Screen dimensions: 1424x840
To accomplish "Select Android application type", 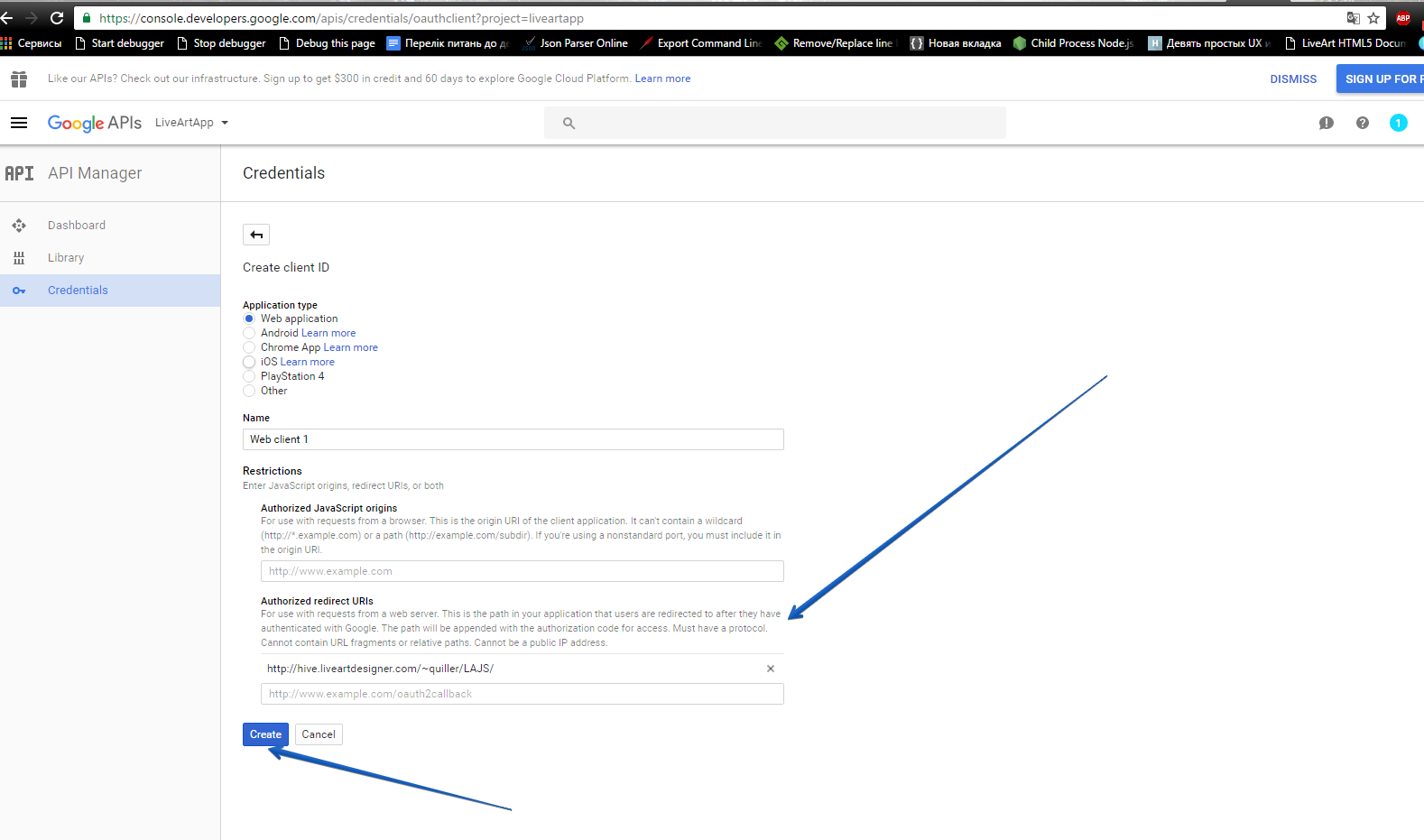I will click(x=249, y=333).
